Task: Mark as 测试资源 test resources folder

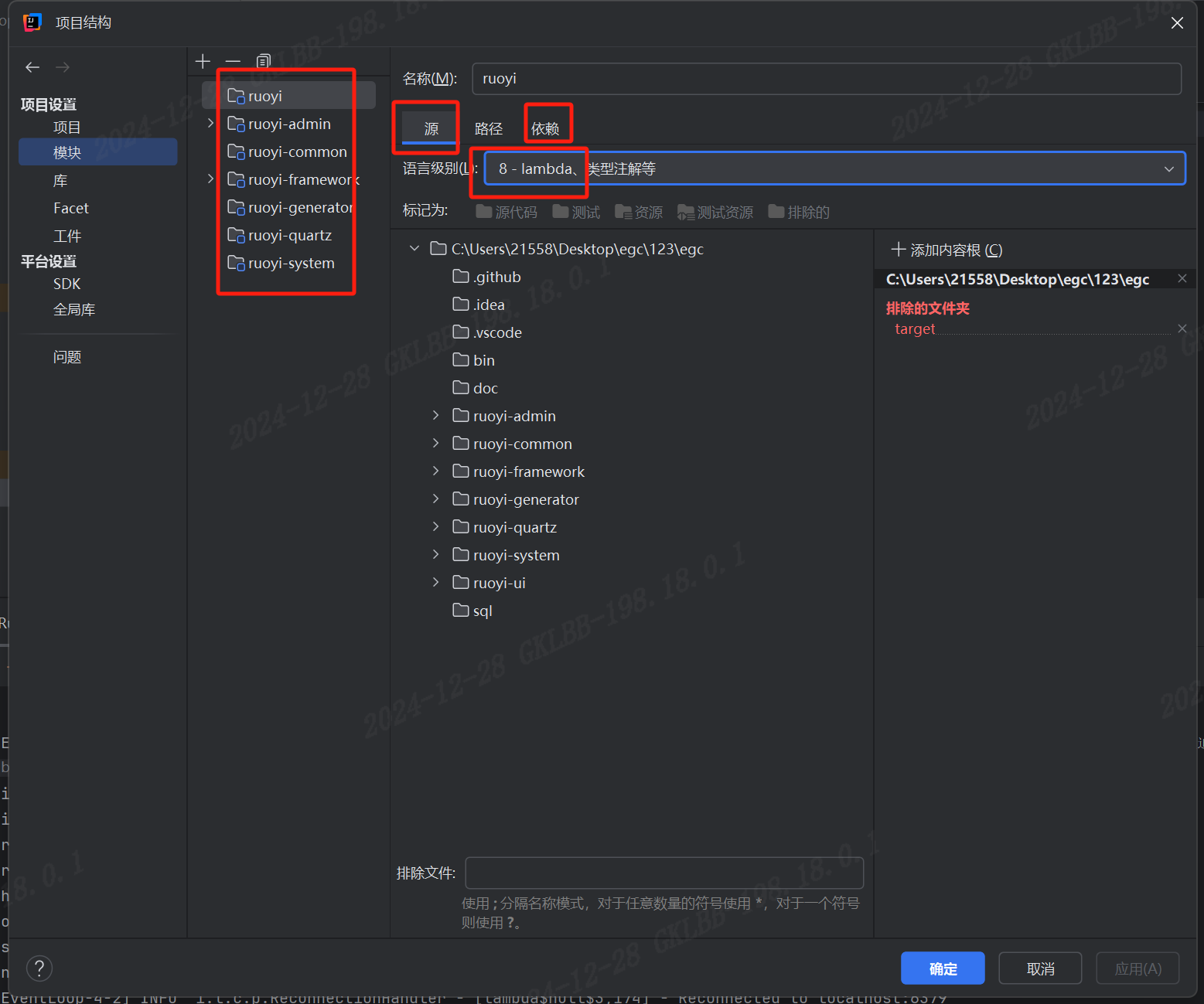Action: (715, 212)
